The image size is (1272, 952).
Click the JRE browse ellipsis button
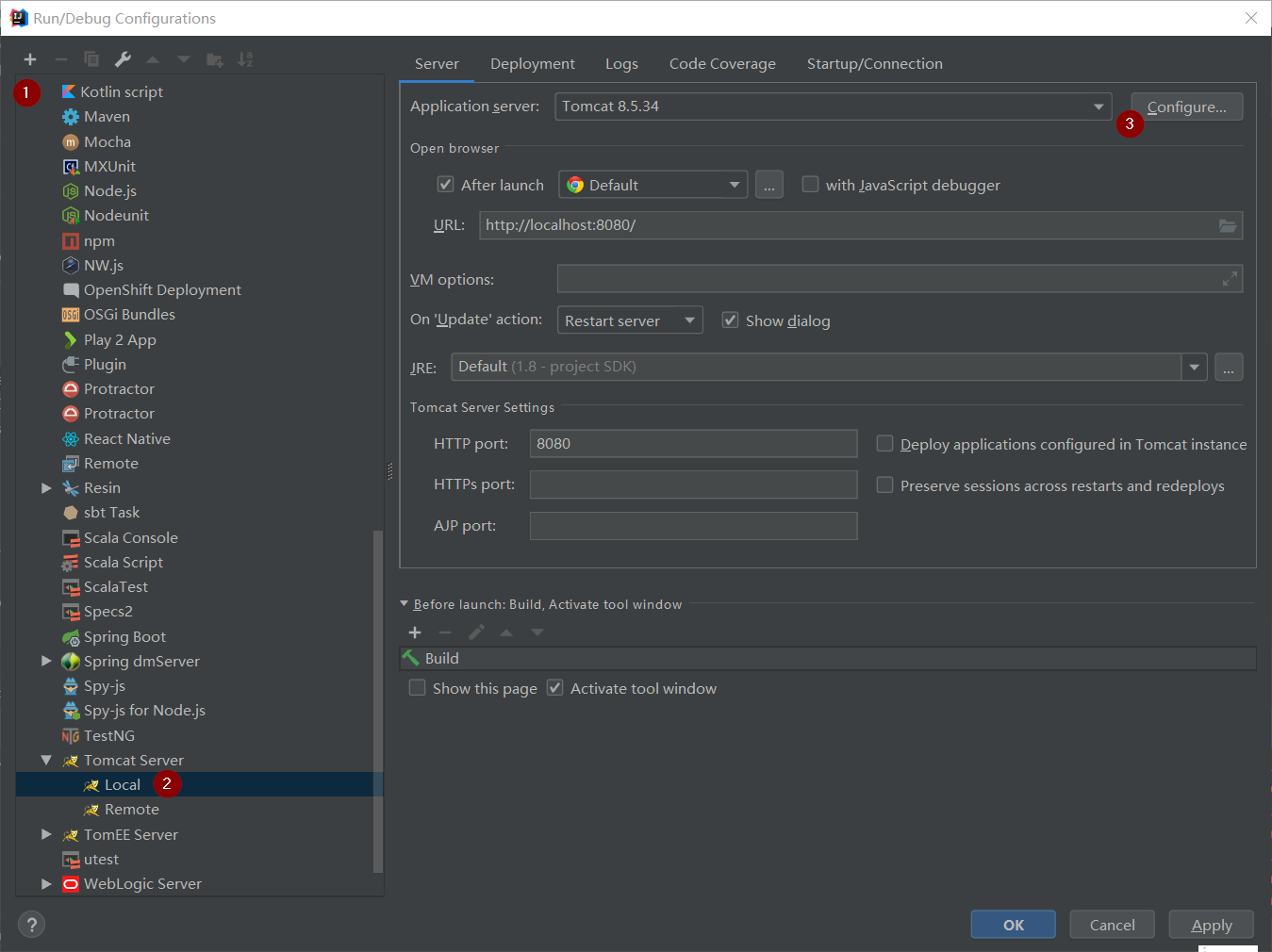click(1229, 367)
